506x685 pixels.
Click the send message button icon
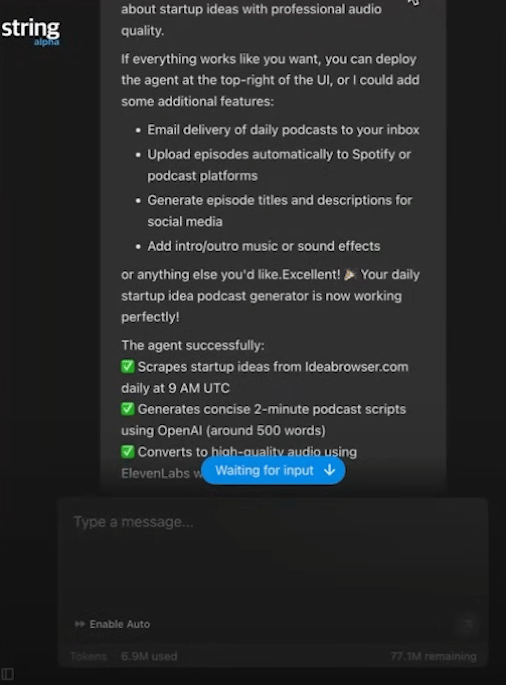coord(467,624)
